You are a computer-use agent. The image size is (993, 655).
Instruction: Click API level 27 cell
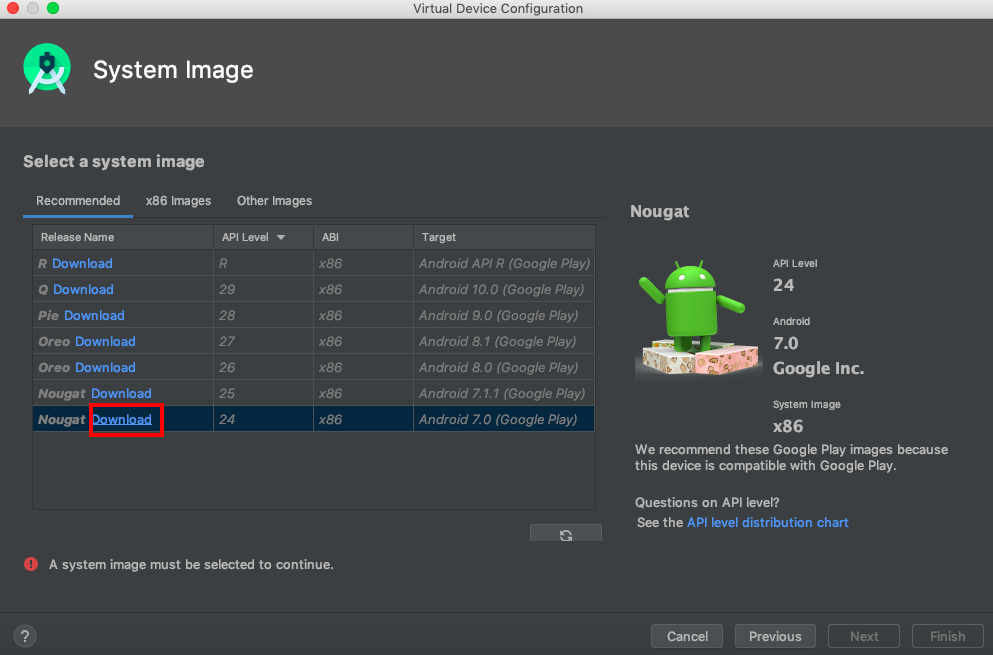point(263,341)
